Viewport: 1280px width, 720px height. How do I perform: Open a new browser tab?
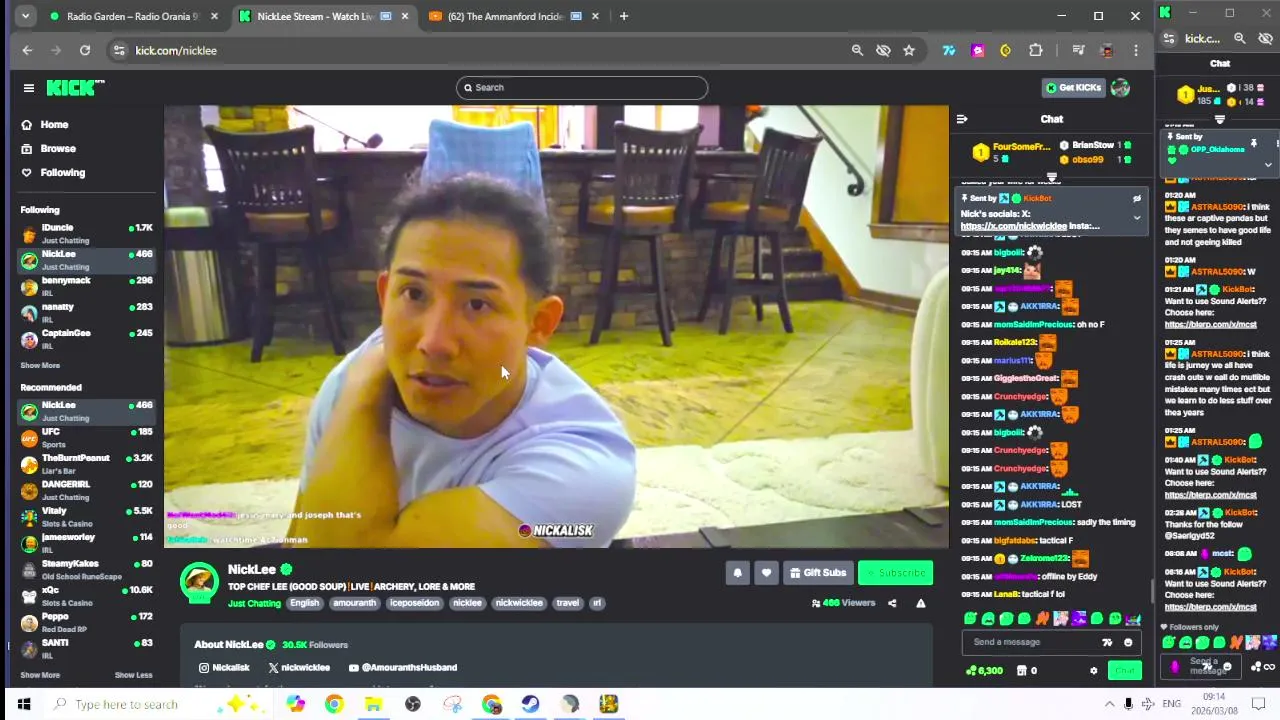(x=623, y=16)
